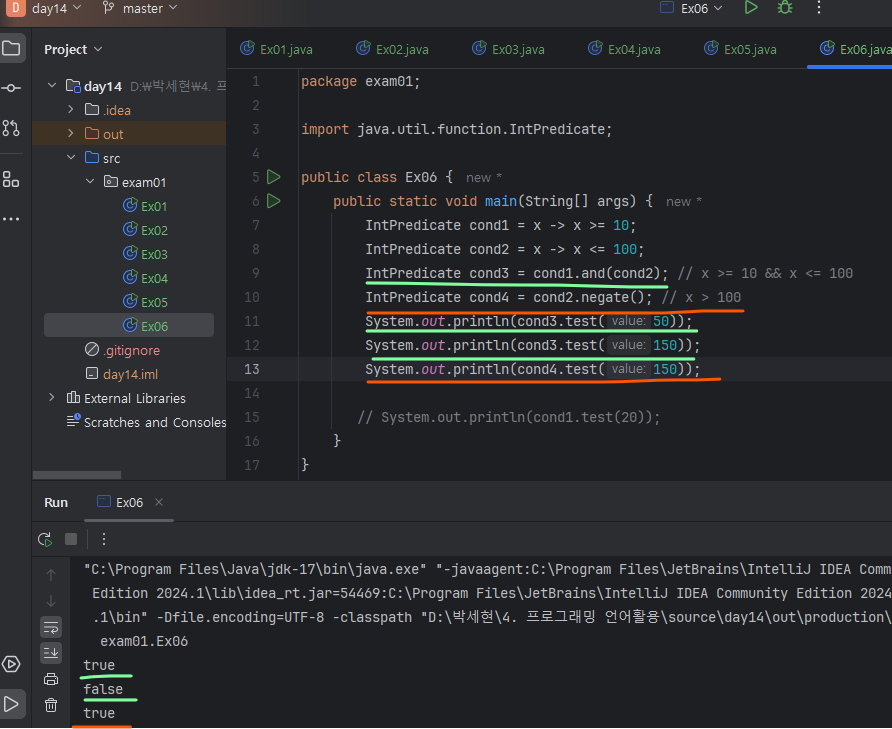
Task: Open the master branch dropdown
Action: coord(140,9)
